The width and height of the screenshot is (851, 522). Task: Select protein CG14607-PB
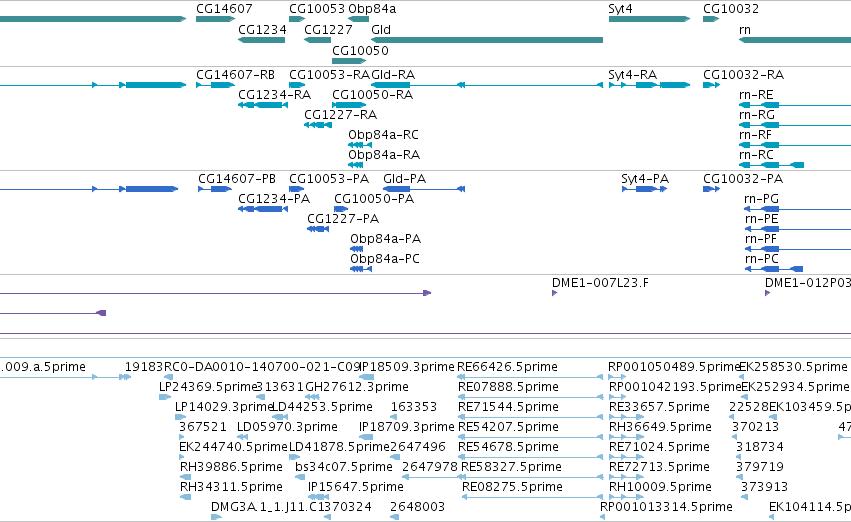[x=237, y=179]
